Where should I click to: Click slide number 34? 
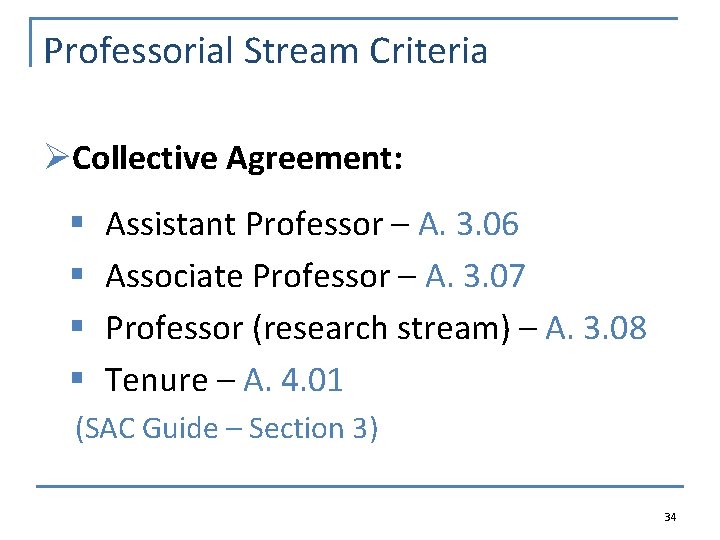coord(670,517)
